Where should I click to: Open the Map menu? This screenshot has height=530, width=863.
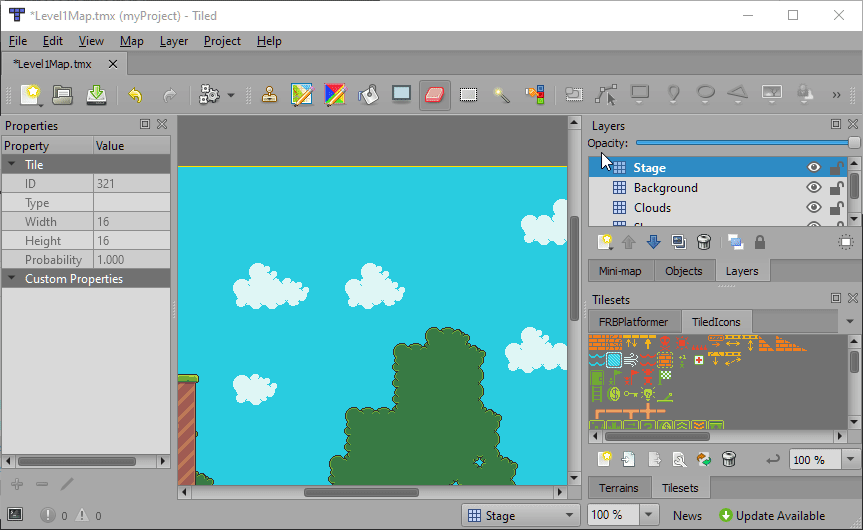[131, 41]
